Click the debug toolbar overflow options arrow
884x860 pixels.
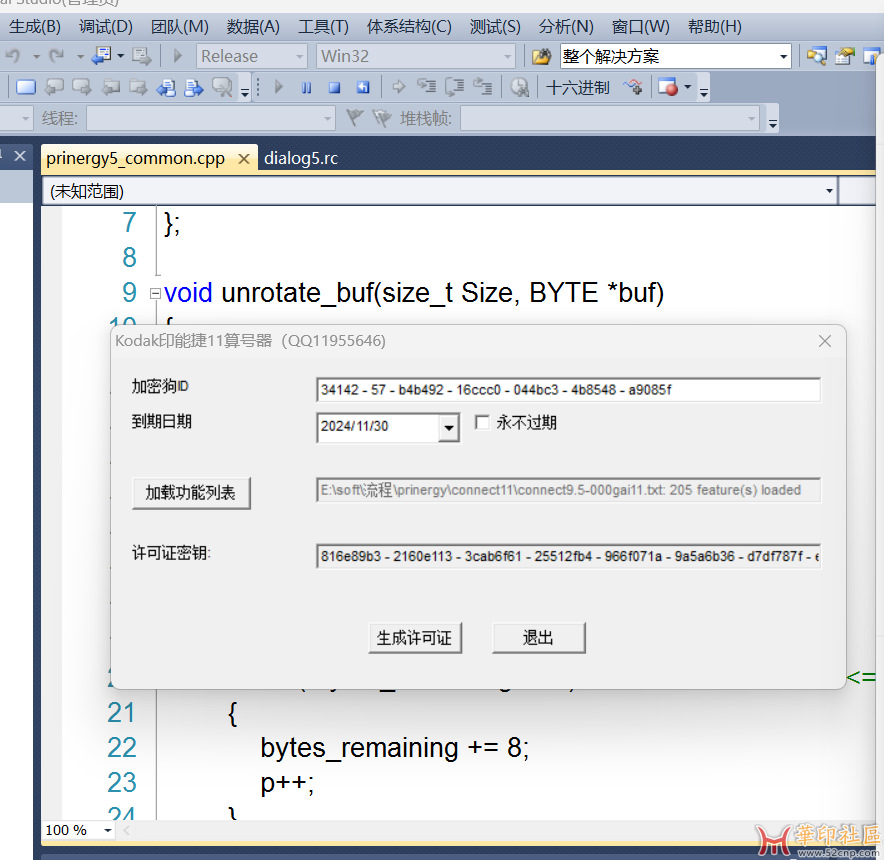point(704,90)
